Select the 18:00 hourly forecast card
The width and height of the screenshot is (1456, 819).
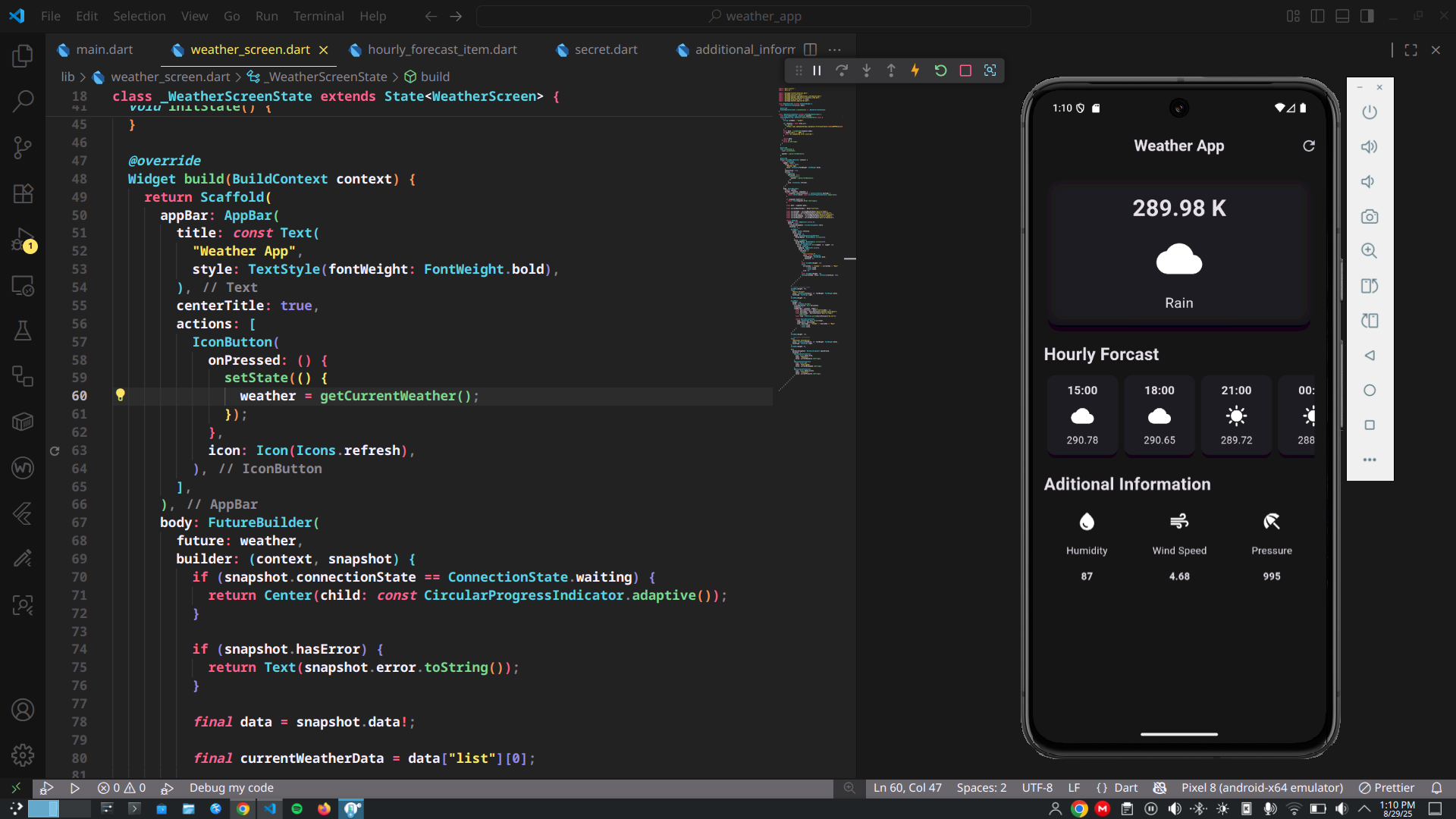click(1159, 416)
